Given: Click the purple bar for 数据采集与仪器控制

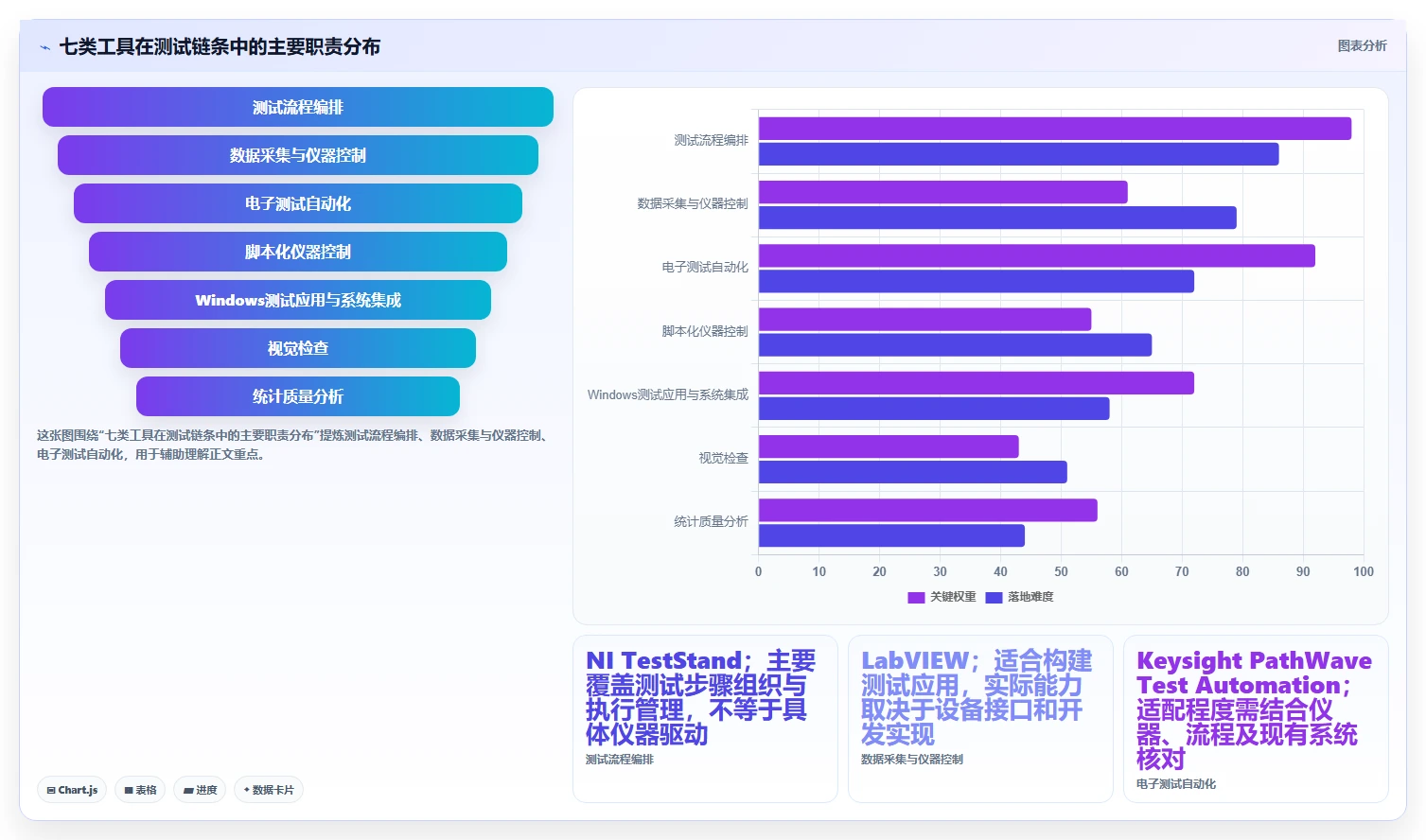Looking at the screenshot, I should point(943,192).
